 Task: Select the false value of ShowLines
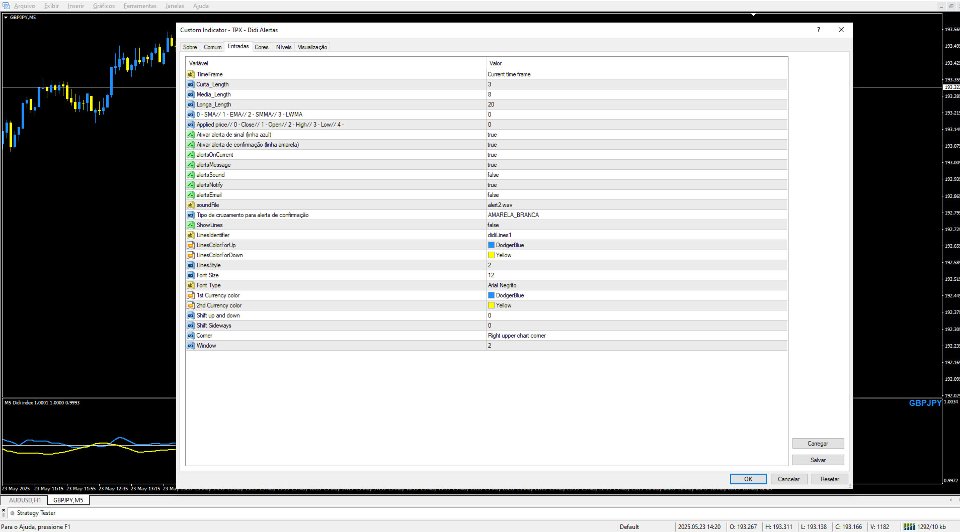tap(493, 225)
